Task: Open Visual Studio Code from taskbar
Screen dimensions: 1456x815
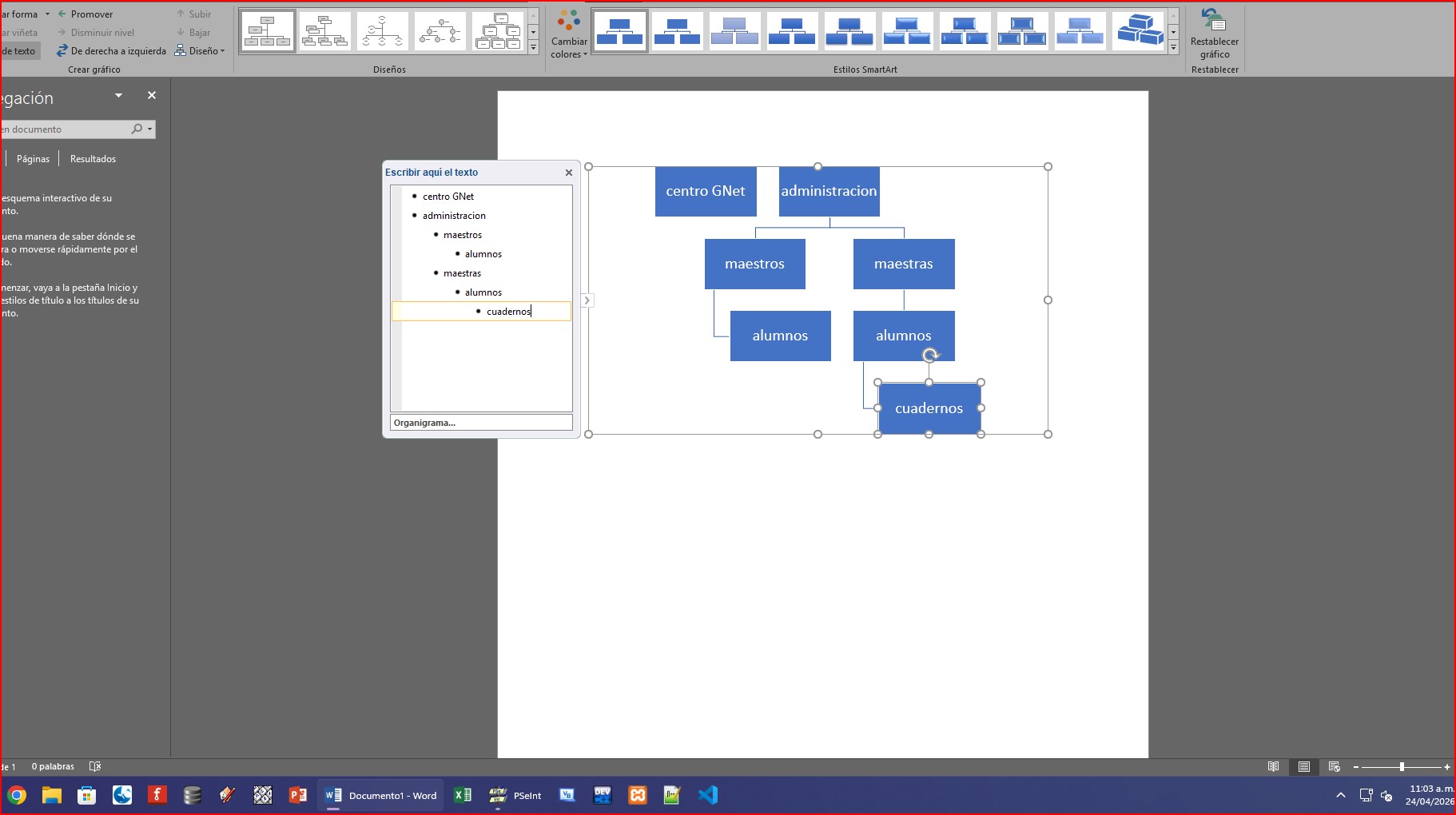Action: point(708,795)
